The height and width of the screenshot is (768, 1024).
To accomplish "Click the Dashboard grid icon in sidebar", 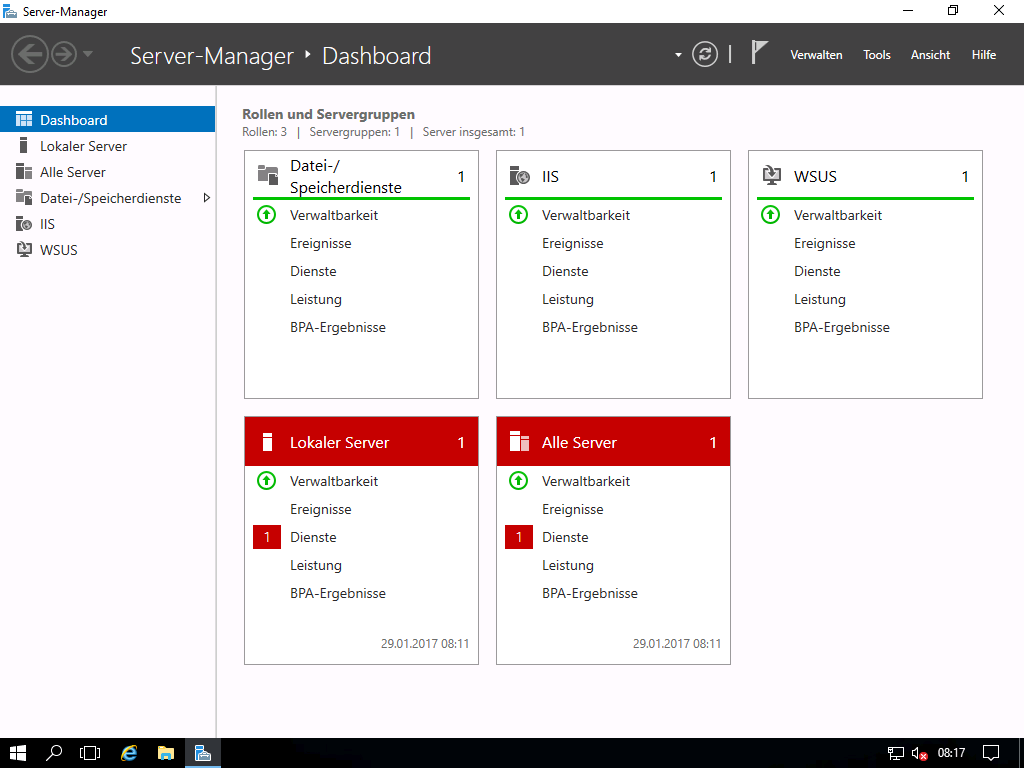I will click(x=24, y=119).
